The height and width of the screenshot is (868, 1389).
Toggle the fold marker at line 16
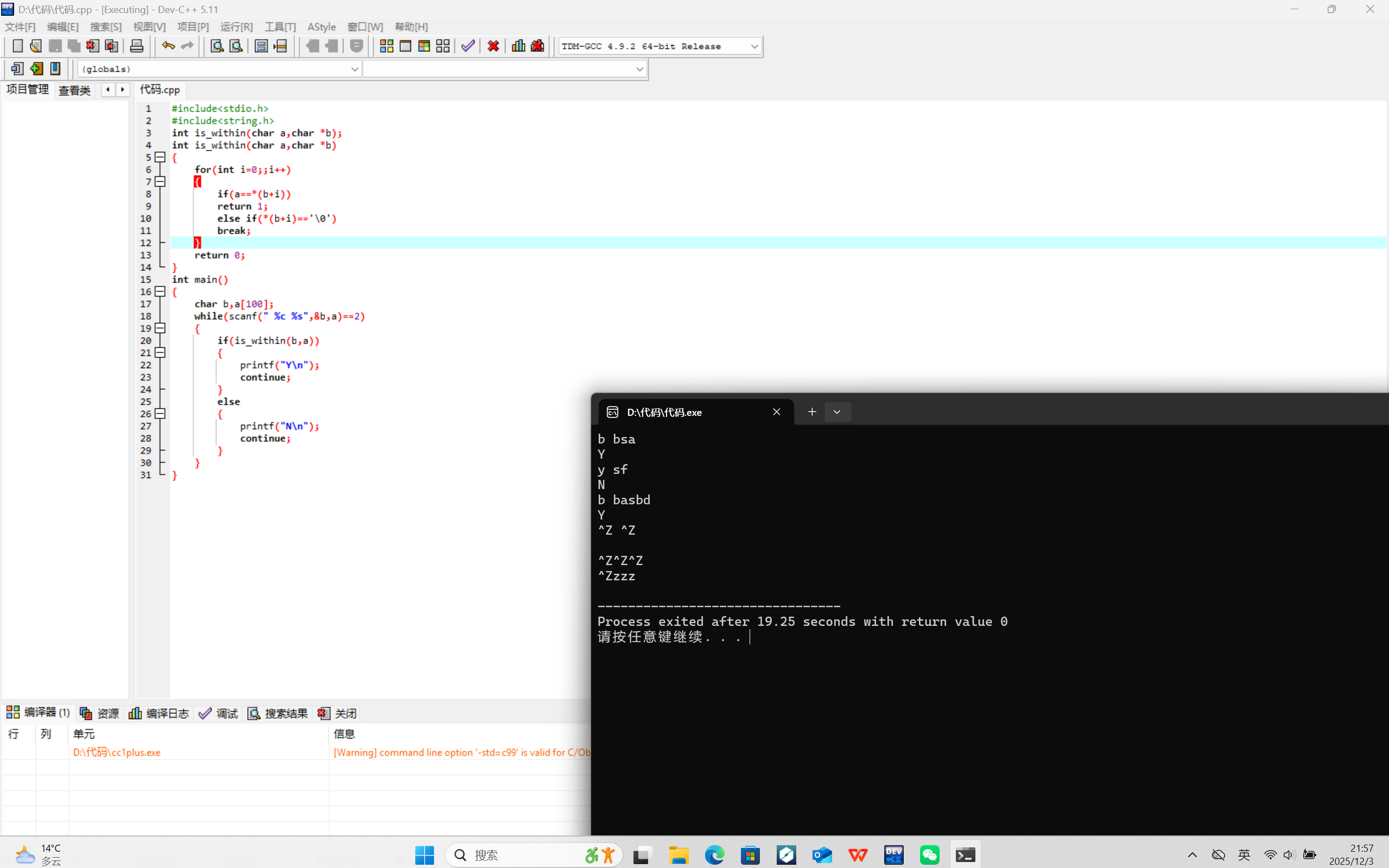(160, 292)
